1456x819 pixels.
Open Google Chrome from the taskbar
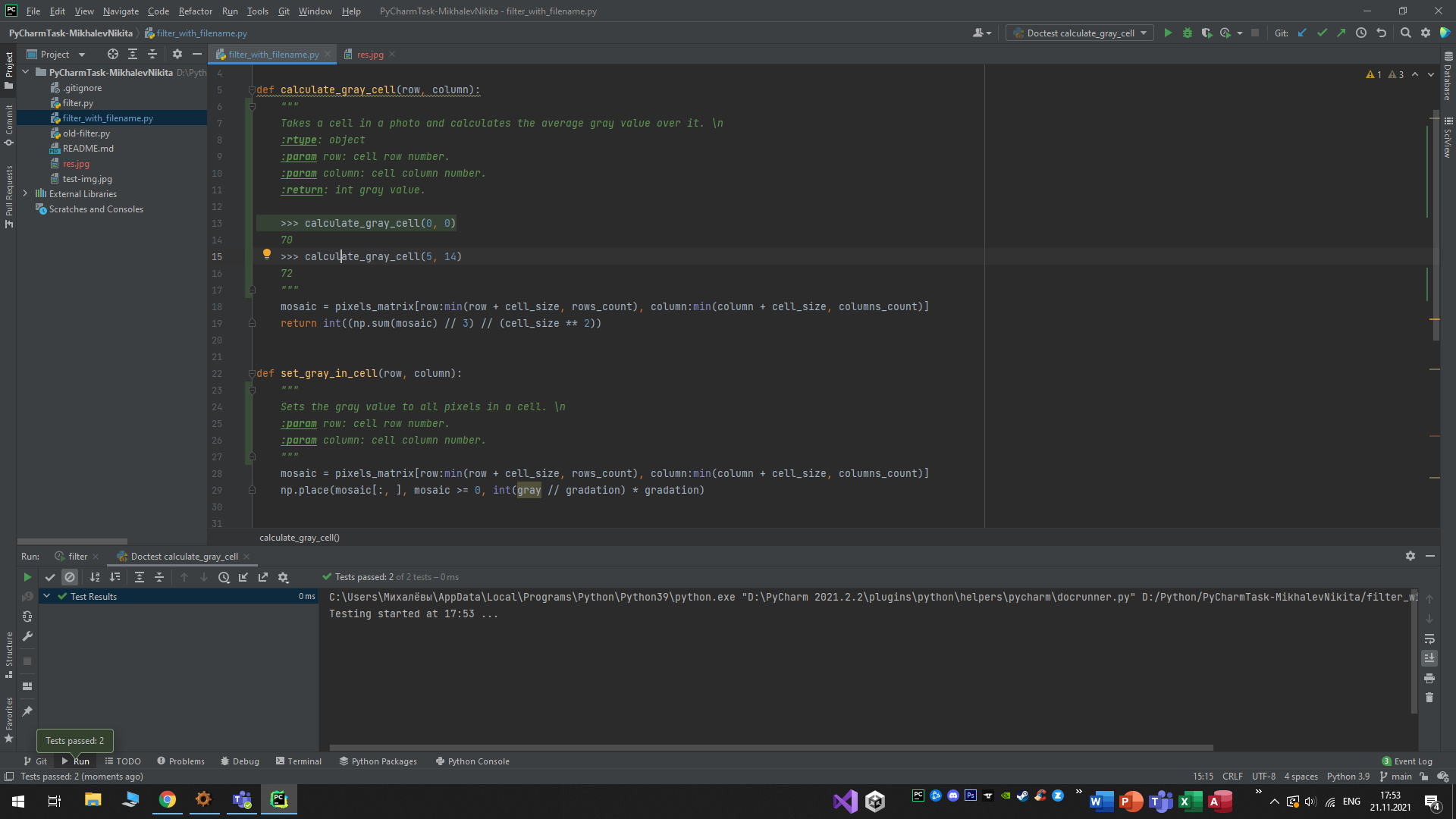167,800
